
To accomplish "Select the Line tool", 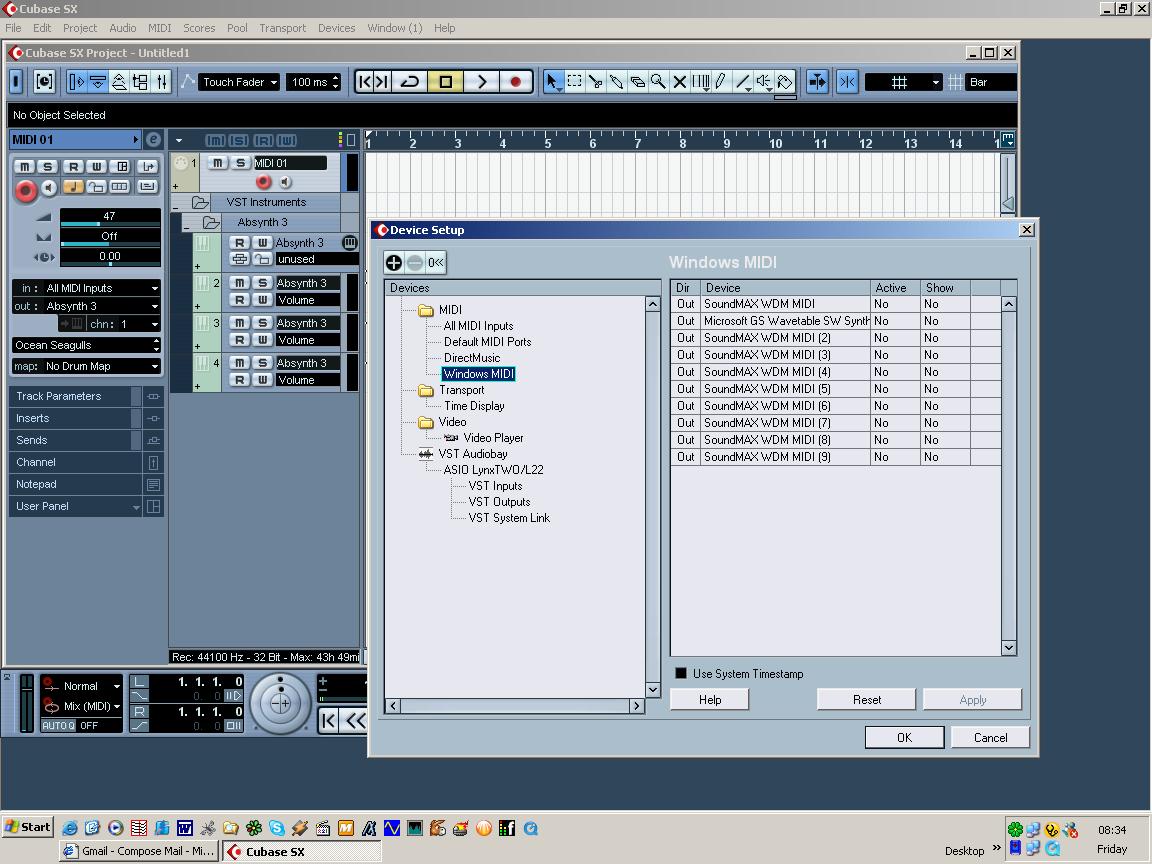I will click(744, 82).
